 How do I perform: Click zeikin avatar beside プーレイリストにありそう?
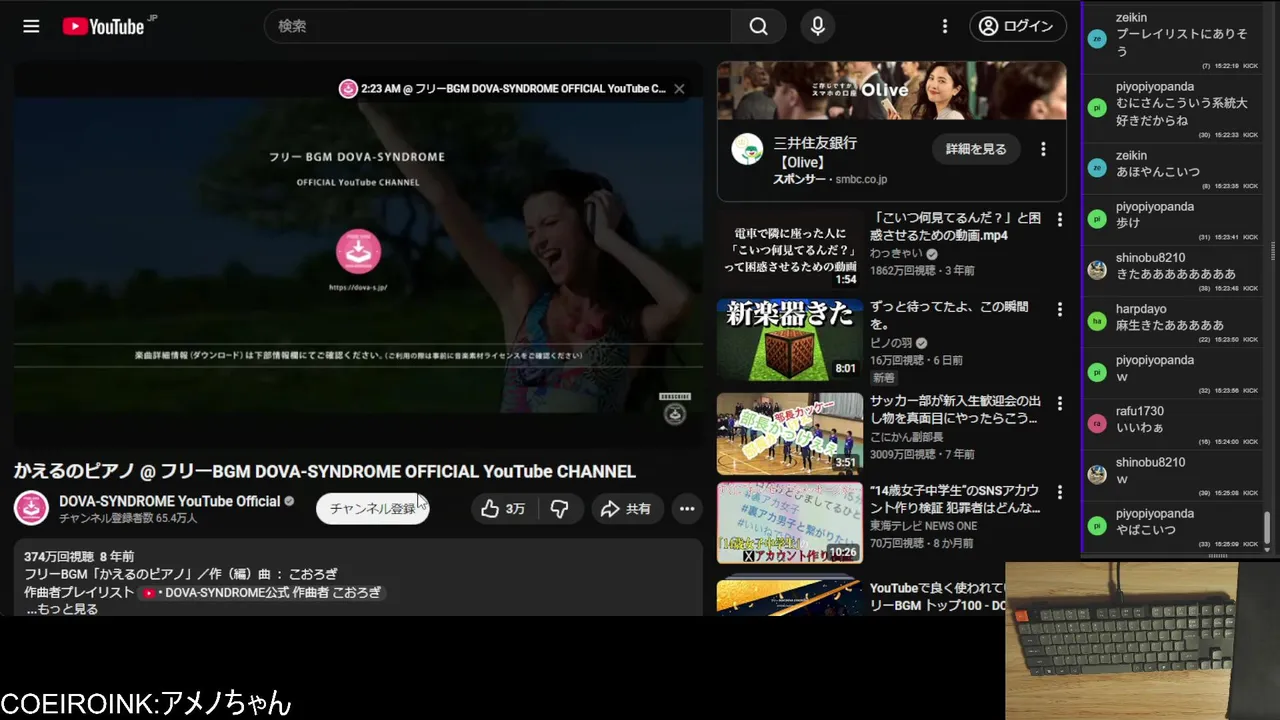1097,39
